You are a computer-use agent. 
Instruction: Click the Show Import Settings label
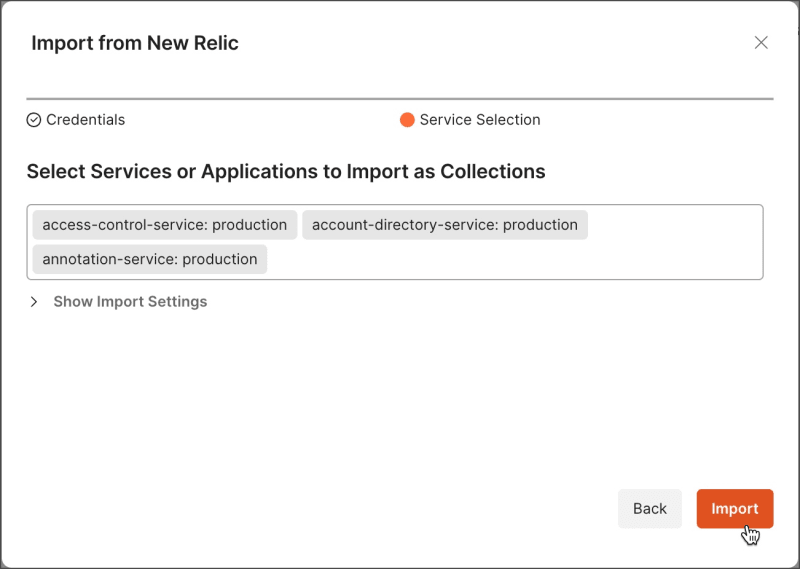(x=130, y=302)
